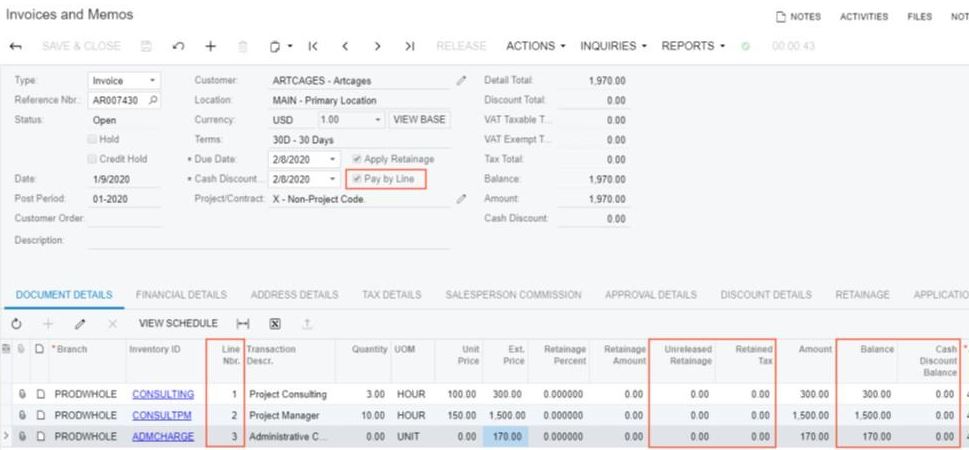Screen dimensions: 969x450
Task: Go to the previous invoice record
Action: pyautogui.click(x=345, y=46)
